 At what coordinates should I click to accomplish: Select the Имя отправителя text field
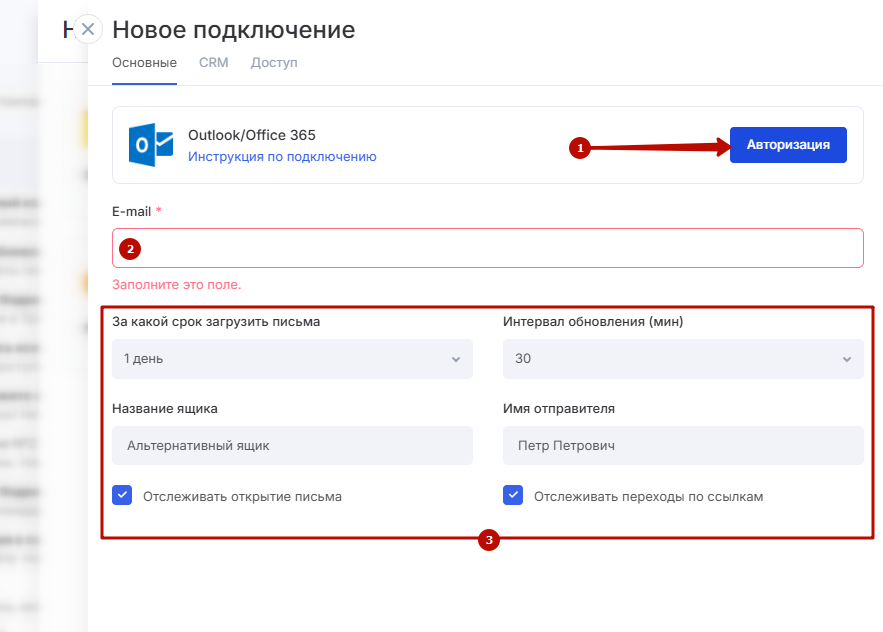(683, 446)
